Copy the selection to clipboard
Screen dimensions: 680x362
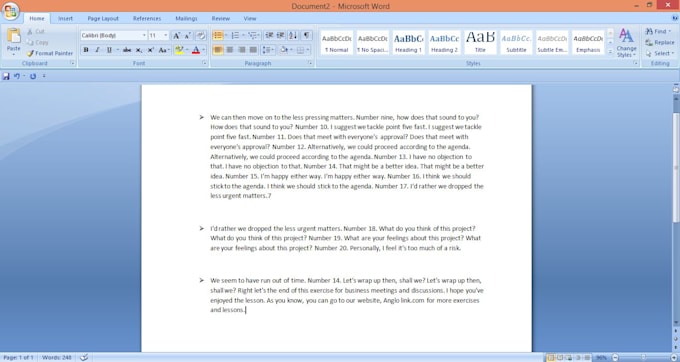(x=37, y=42)
